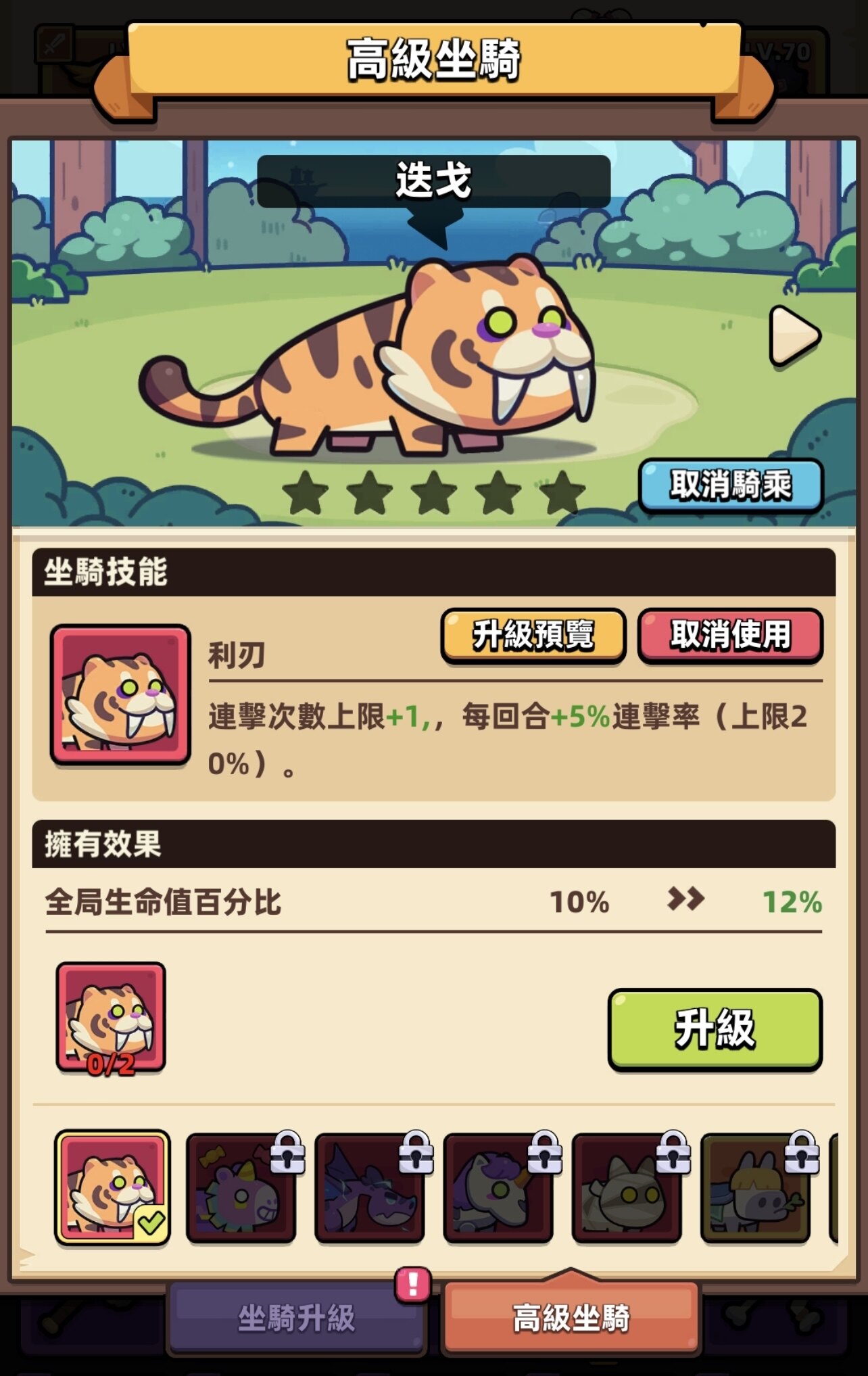Click the green 升級 button
This screenshot has width=868, height=1376.
715,1030
